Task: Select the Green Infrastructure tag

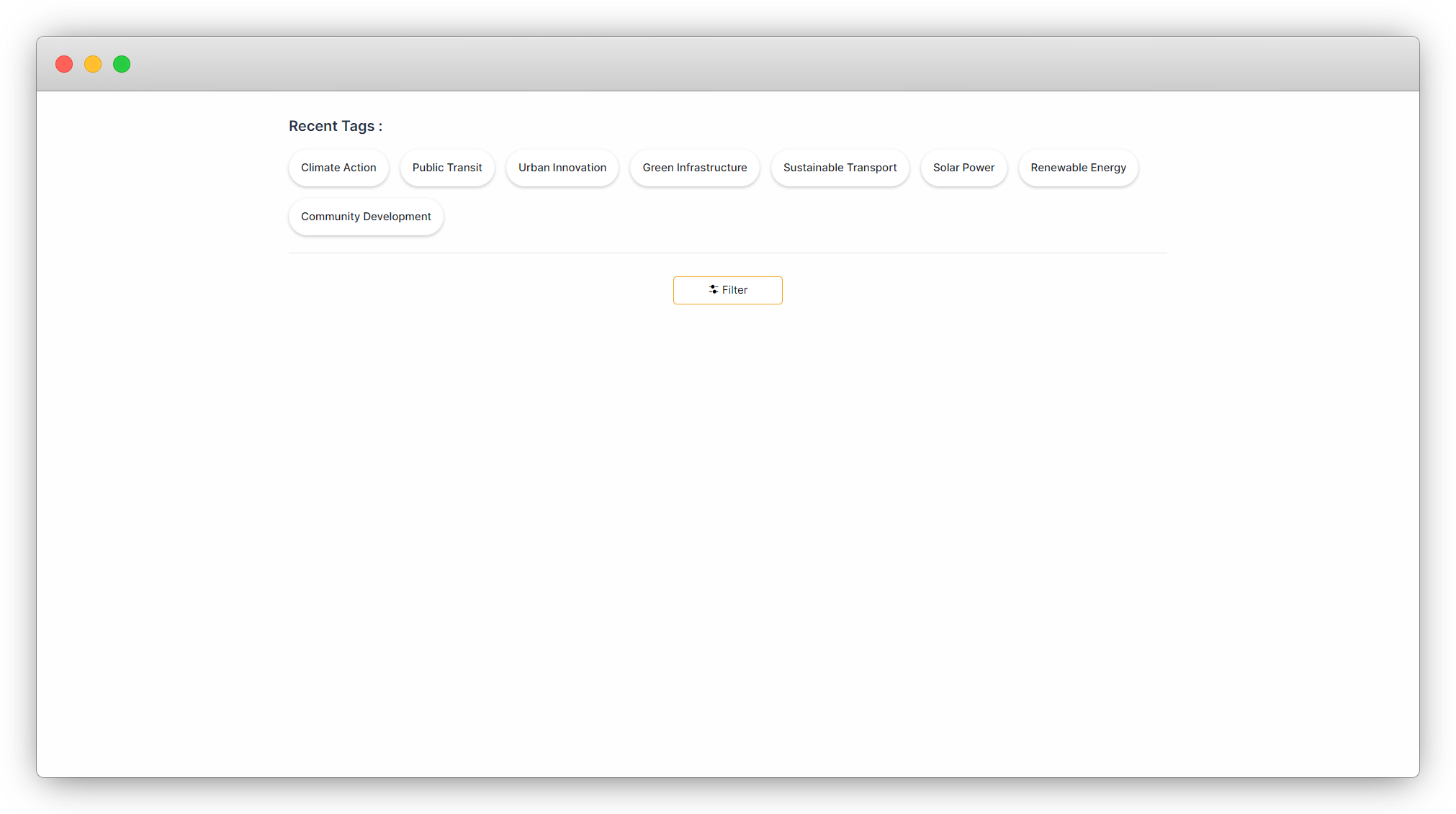Action: (694, 168)
